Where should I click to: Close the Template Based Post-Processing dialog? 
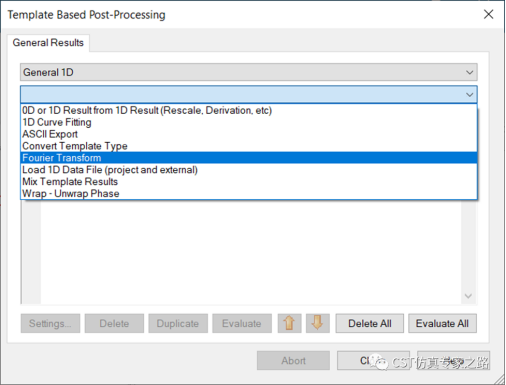[x=488, y=14]
